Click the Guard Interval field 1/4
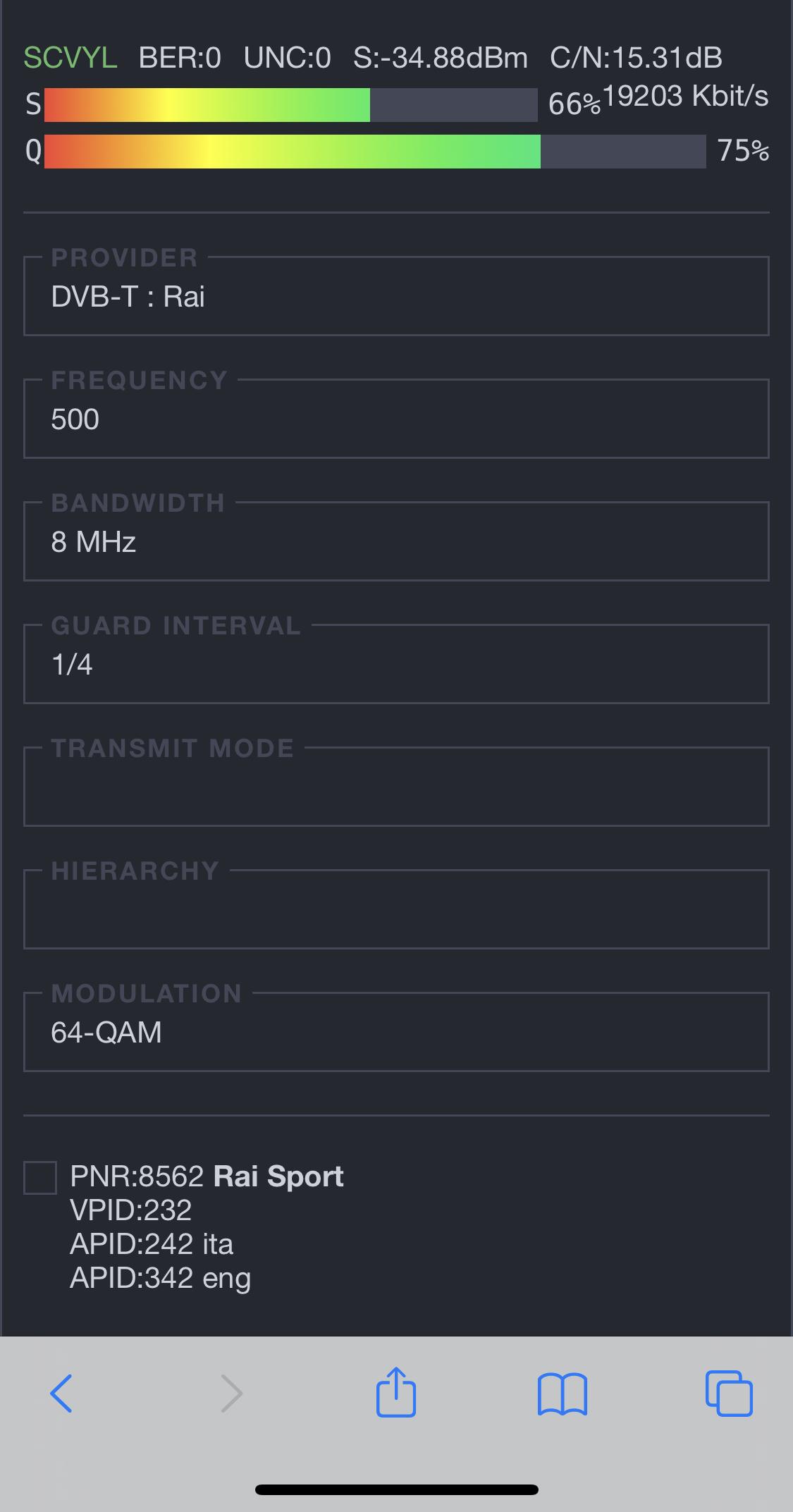The width and height of the screenshot is (793, 1512). (x=396, y=665)
